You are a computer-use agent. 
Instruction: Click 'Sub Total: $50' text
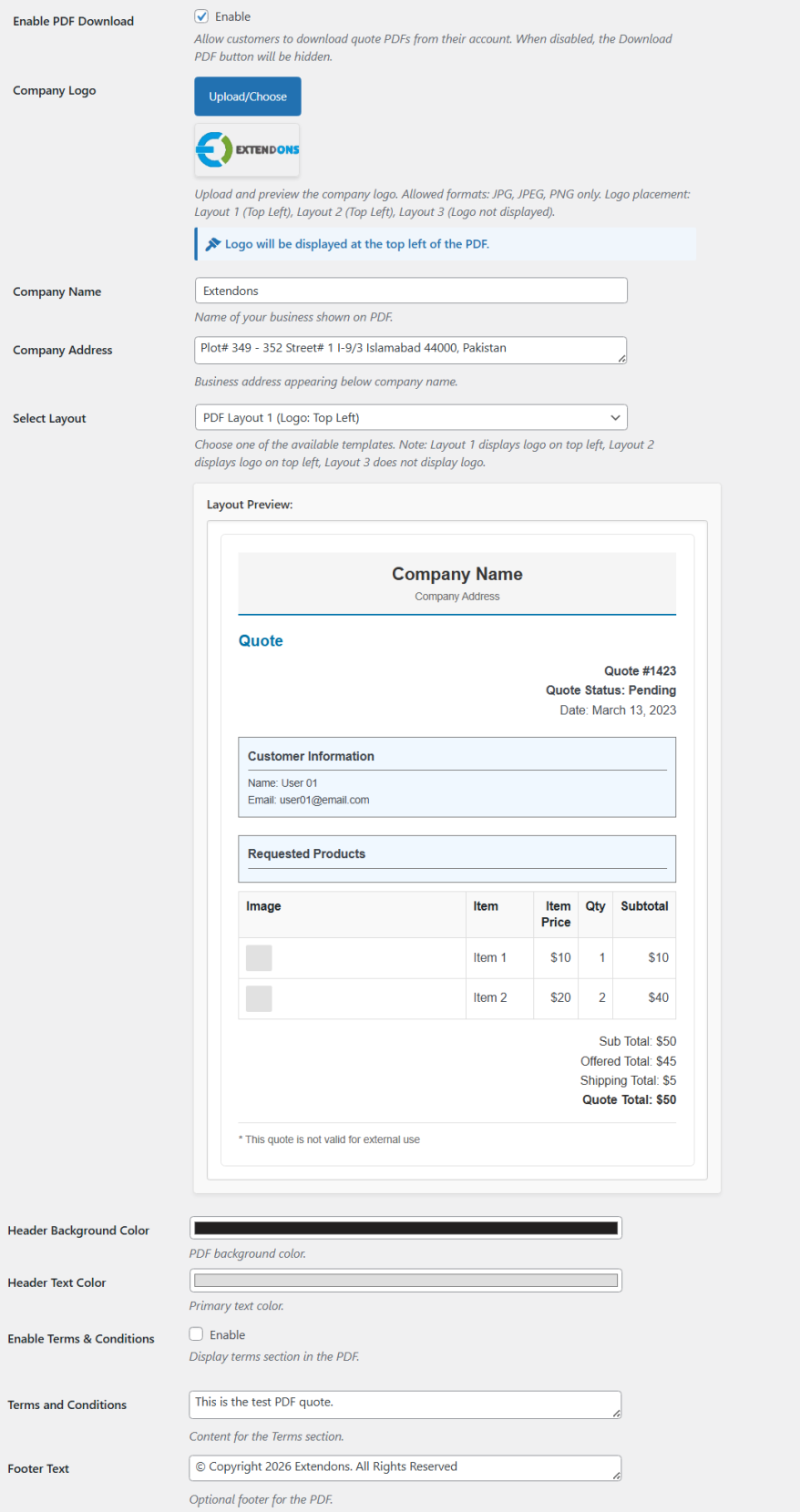click(x=638, y=1041)
